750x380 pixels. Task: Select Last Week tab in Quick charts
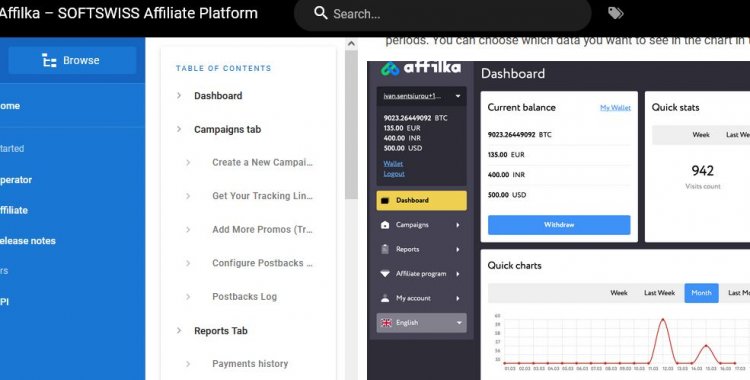point(659,293)
